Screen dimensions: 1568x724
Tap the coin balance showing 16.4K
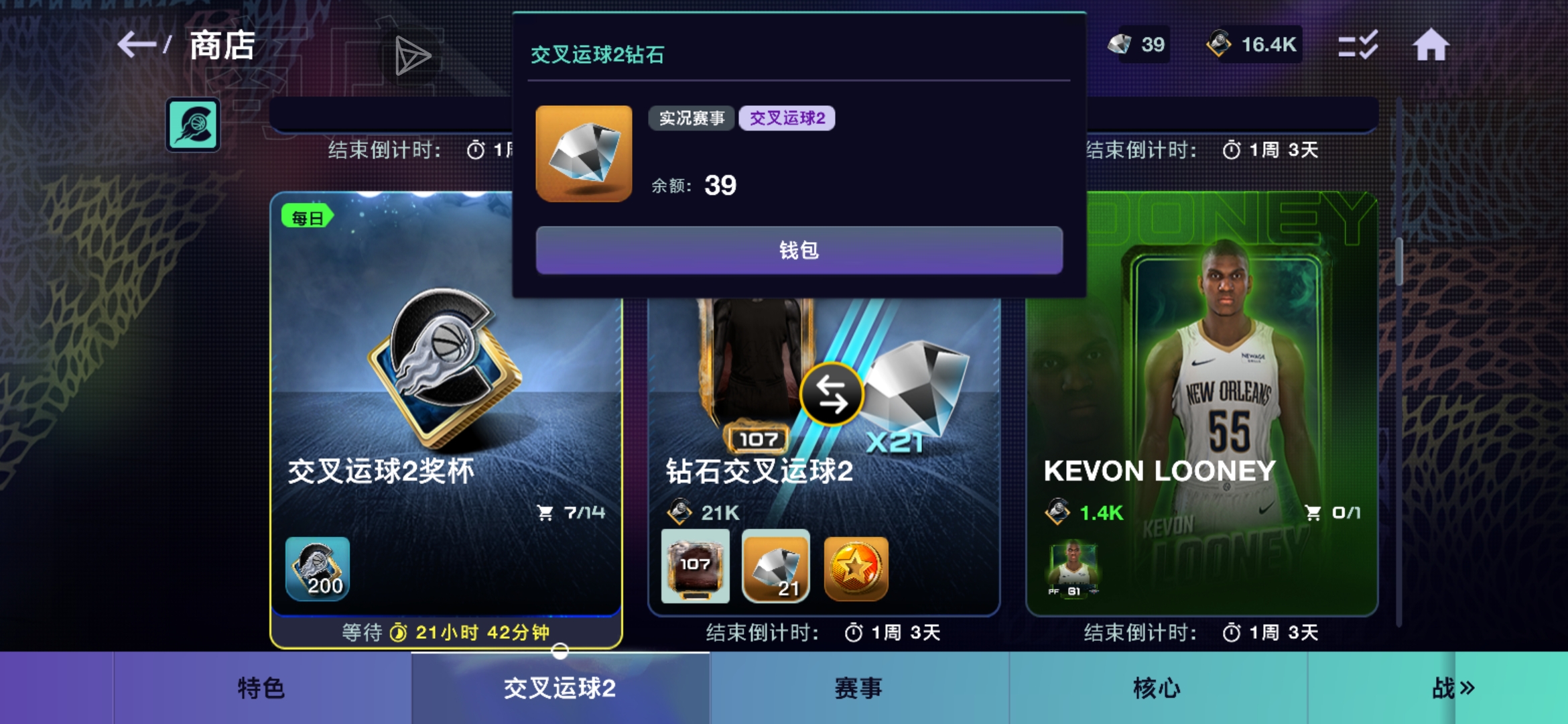coord(1252,45)
